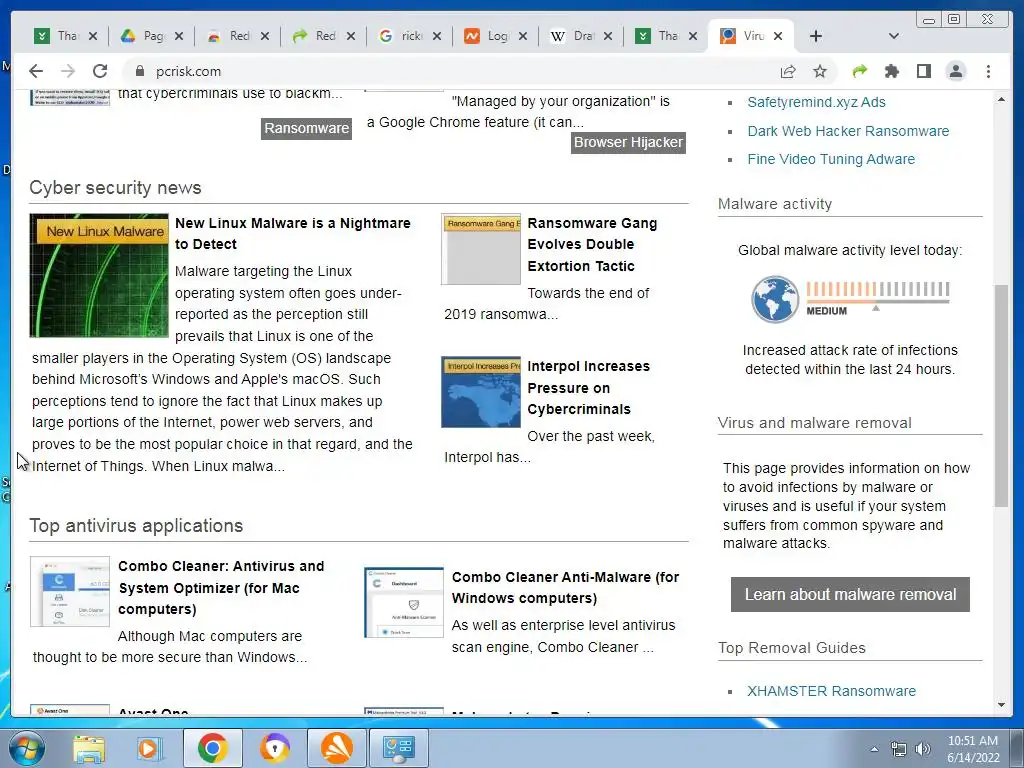Open 'Ransomware Gang Evolves Double Extortion Tactic' headline
1024x768 pixels.
(592, 244)
